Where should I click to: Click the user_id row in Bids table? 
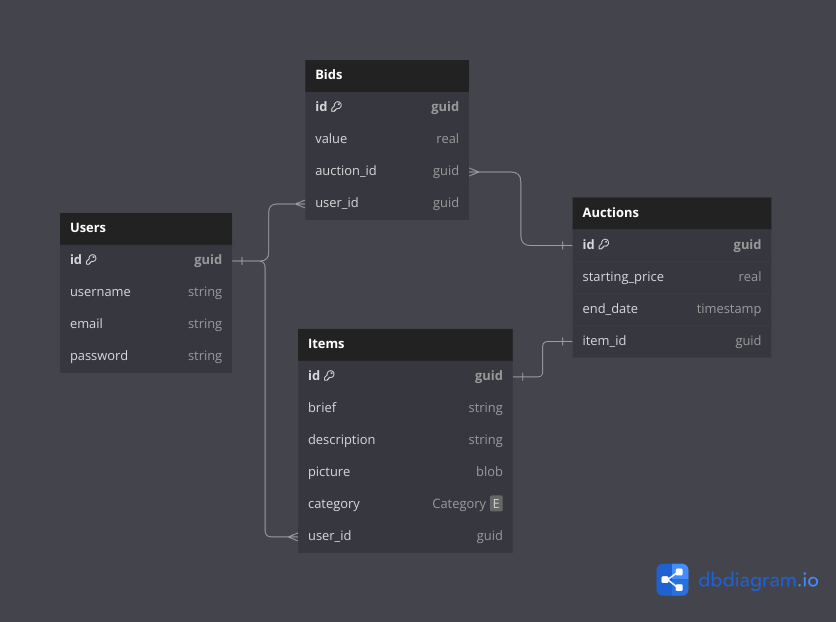386,203
